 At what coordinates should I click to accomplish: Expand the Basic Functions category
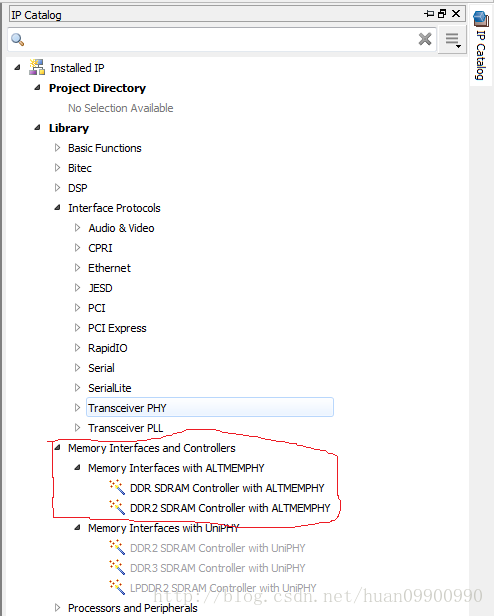pos(57,148)
